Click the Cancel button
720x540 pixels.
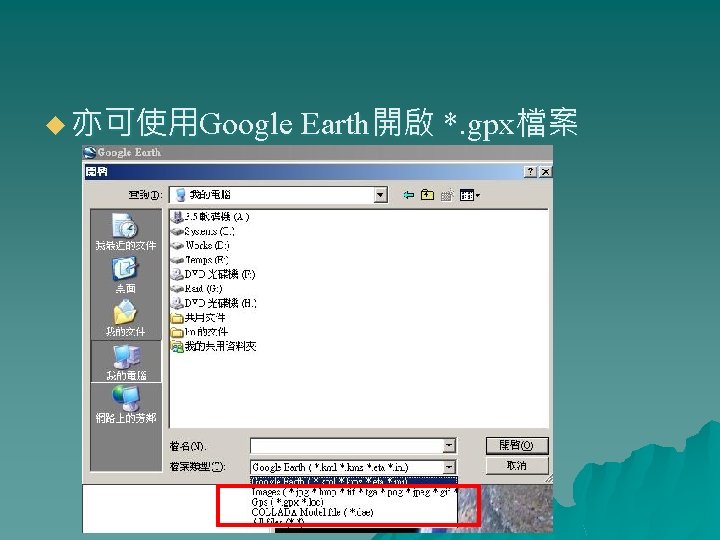(x=517, y=466)
